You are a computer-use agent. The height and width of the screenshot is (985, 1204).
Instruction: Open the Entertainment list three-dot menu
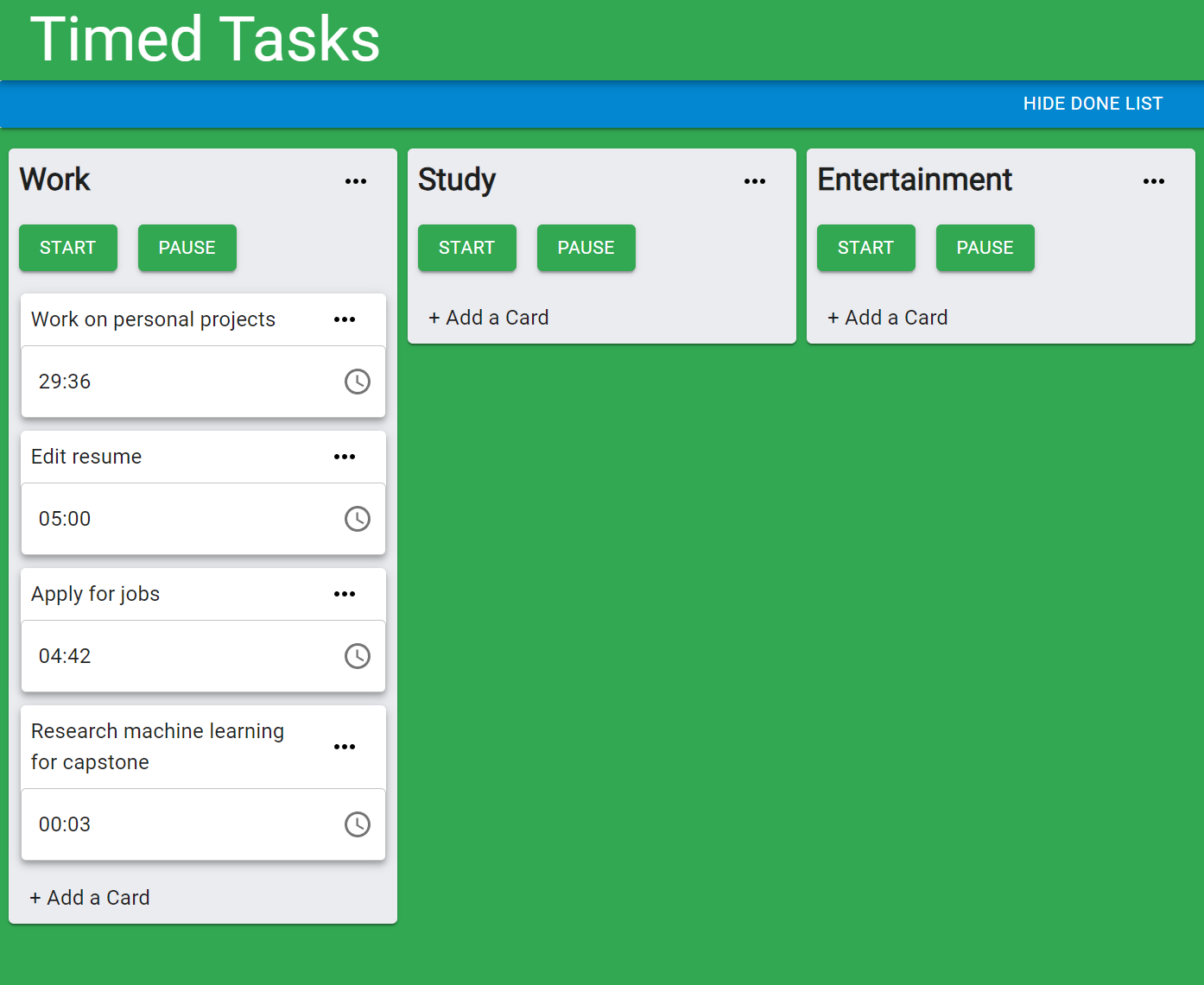pos(1154,181)
